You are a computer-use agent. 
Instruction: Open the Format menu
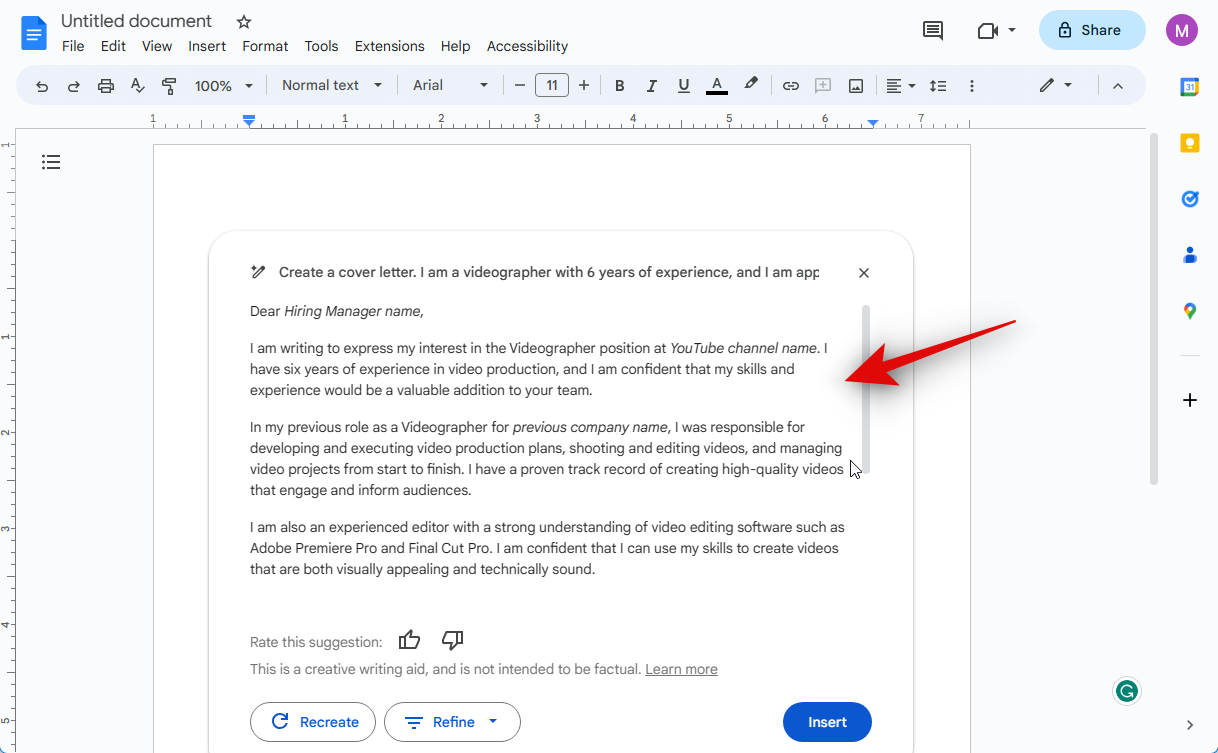point(265,46)
